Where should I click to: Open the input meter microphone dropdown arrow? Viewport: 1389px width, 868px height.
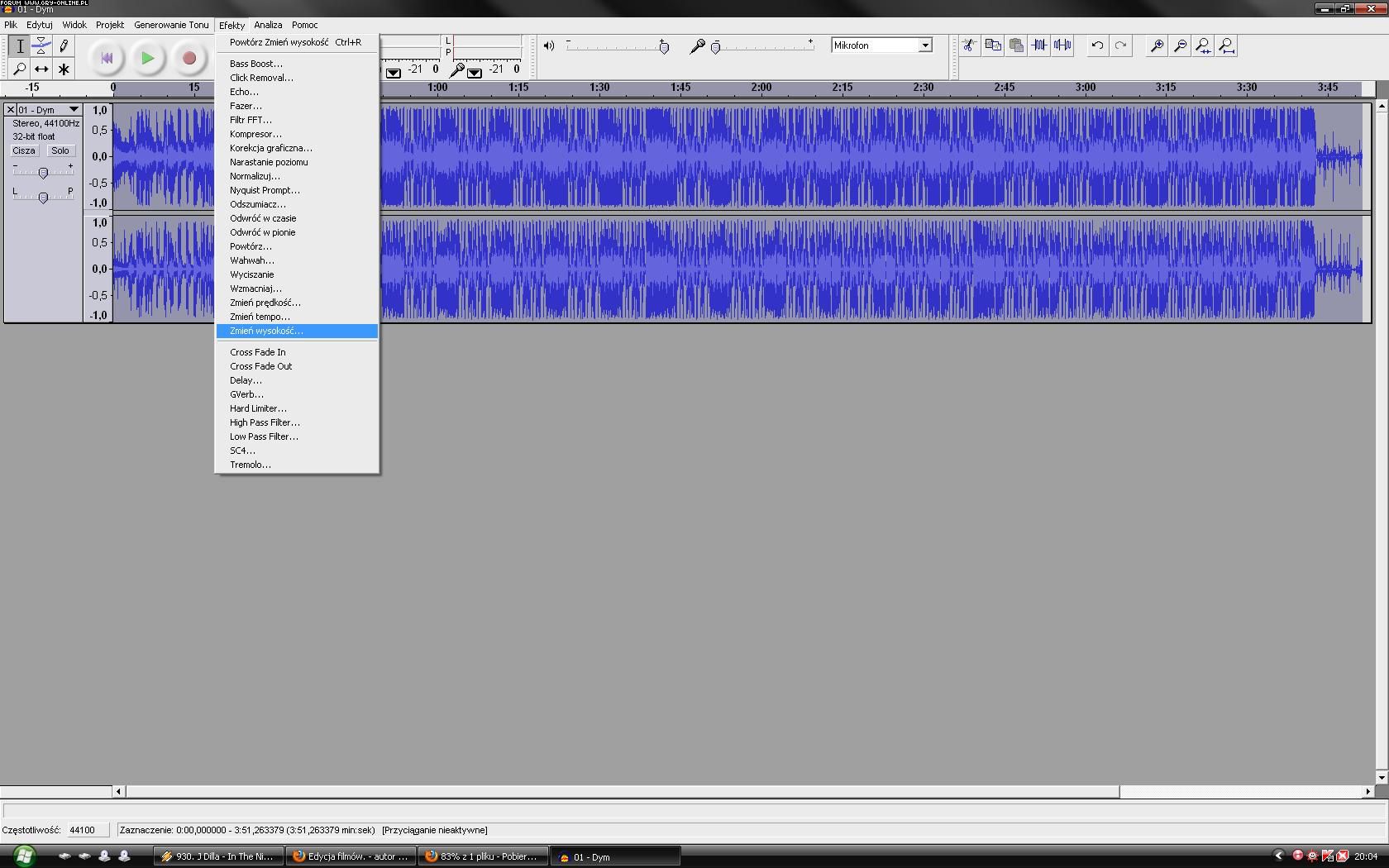(x=475, y=73)
